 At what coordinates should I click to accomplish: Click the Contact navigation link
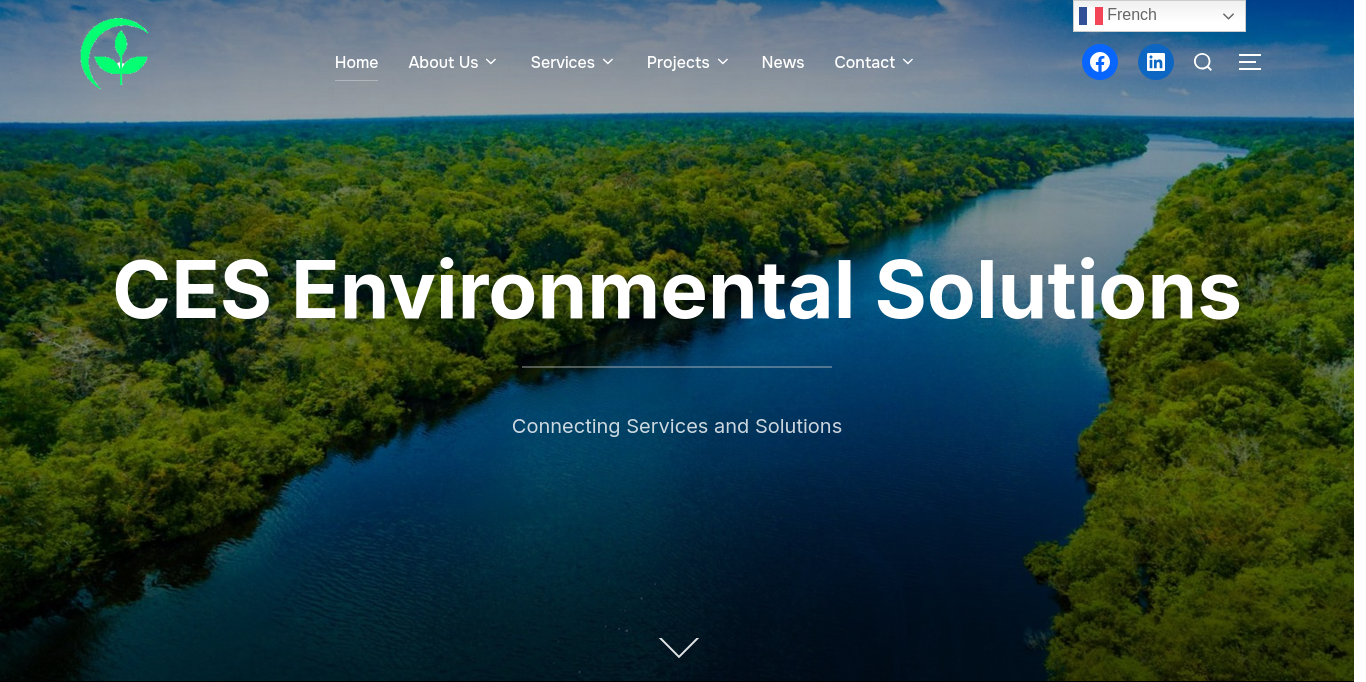click(x=864, y=62)
